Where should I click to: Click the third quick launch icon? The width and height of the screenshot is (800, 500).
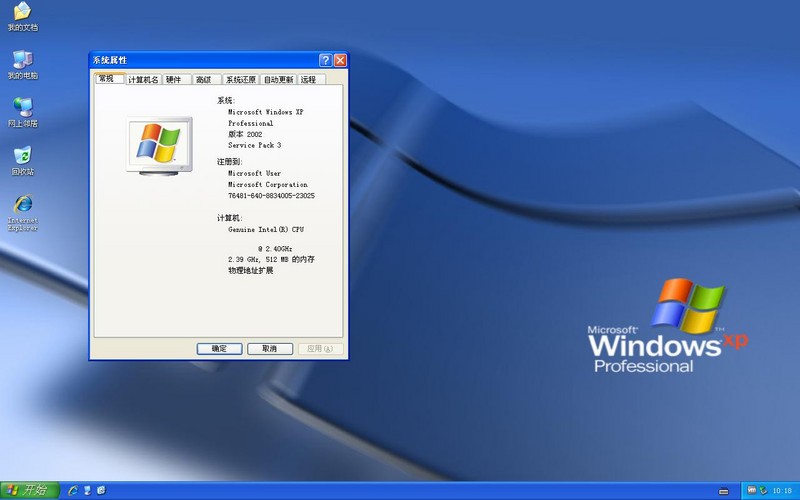pos(101,491)
